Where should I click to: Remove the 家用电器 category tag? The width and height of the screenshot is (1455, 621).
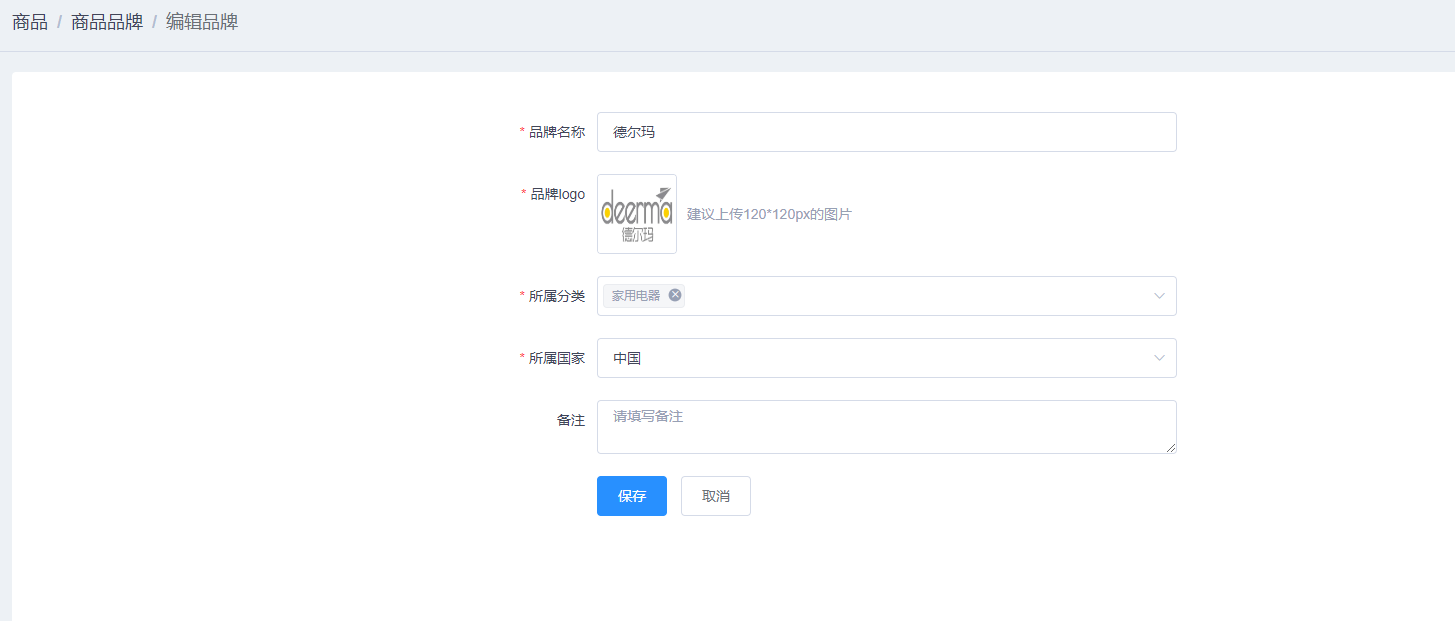[675, 295]
